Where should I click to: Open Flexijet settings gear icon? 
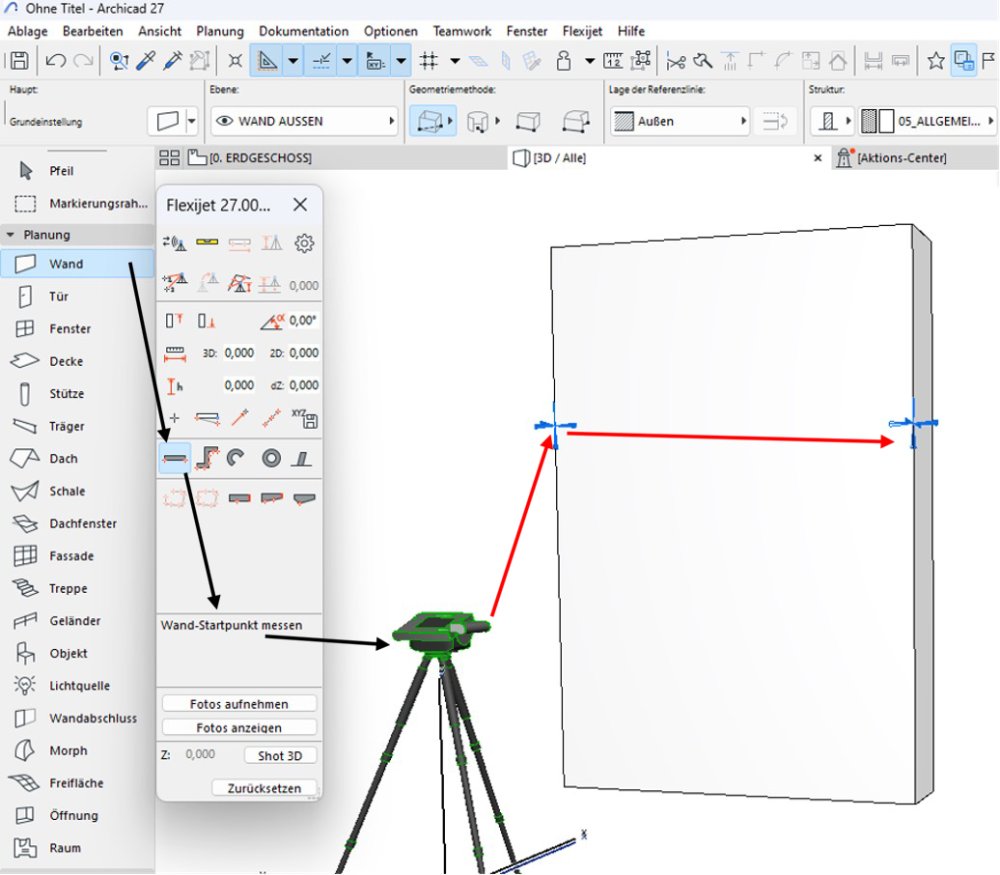(x=304, y=244)
